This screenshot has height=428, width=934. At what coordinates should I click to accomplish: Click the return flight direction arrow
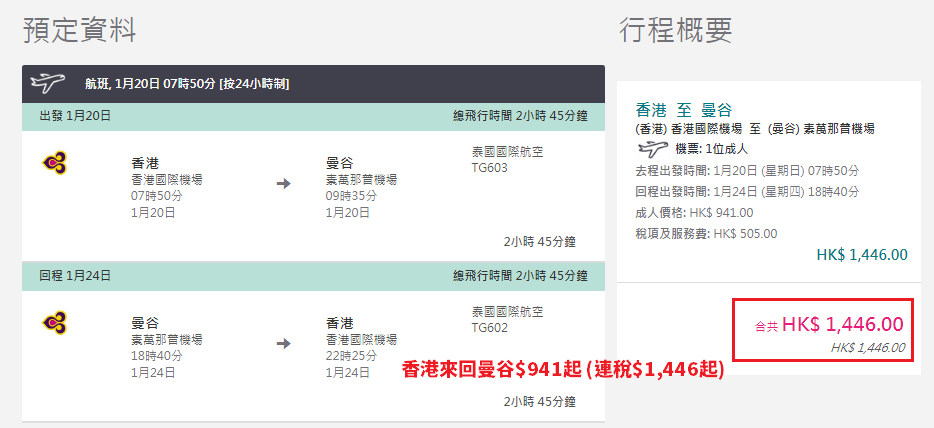284,343
